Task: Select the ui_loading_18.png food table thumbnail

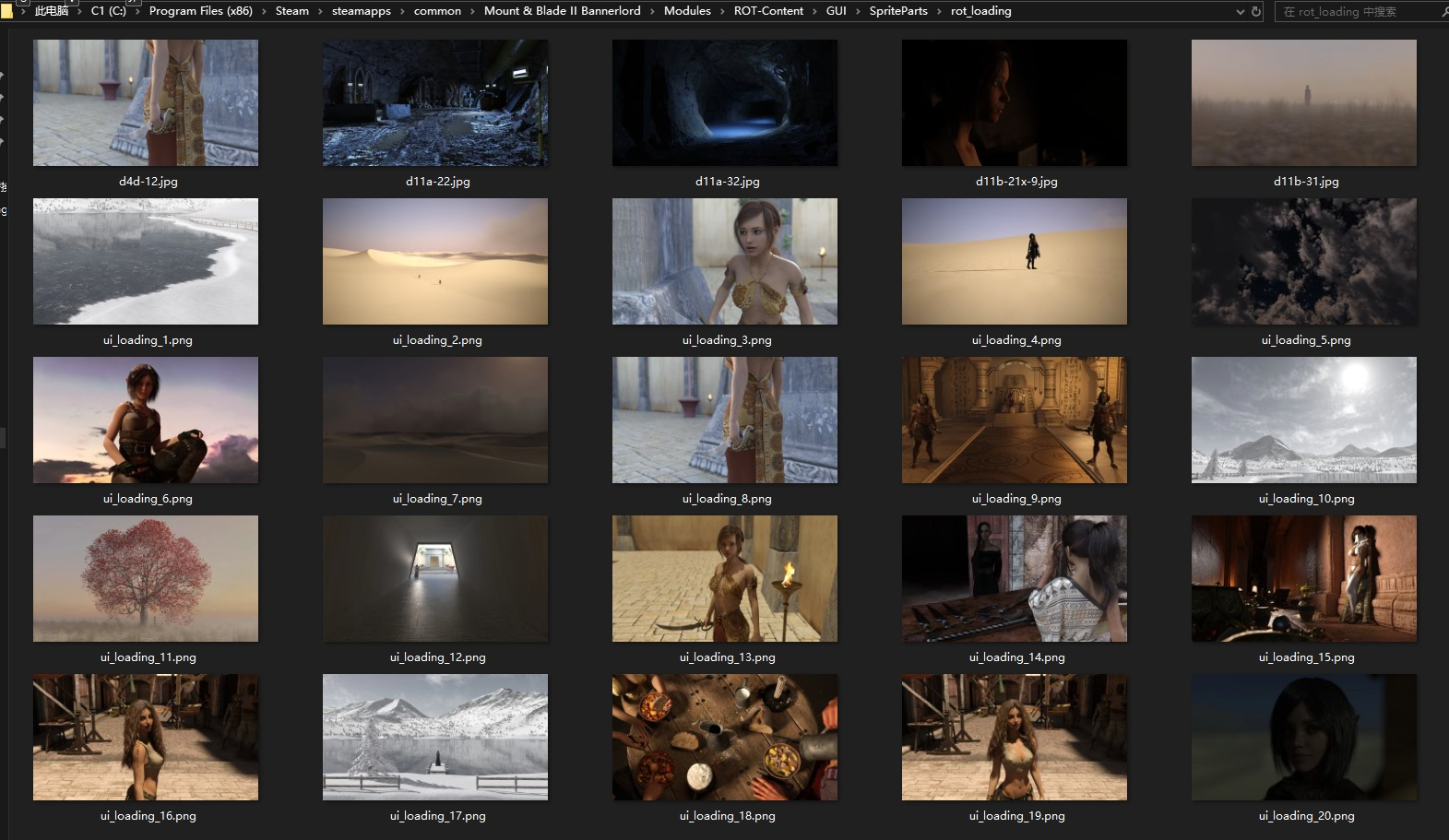Action: (x=725, y=737)
